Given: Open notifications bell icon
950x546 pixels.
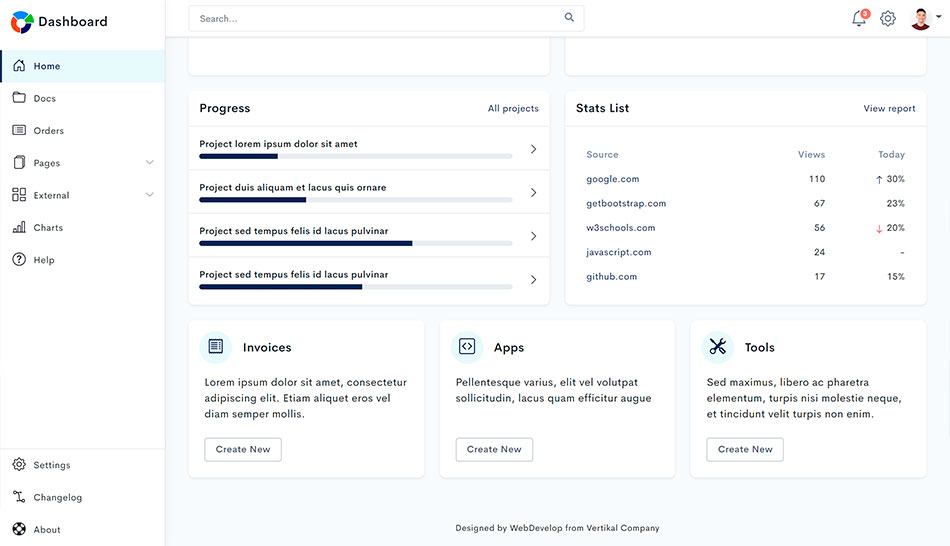Looking at the screenshot, I should click(x=859, y=19).
